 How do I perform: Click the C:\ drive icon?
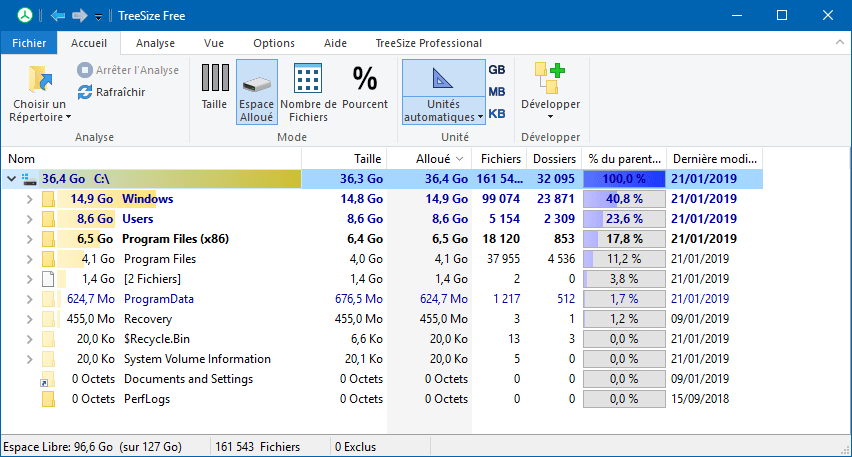(29, 179)
